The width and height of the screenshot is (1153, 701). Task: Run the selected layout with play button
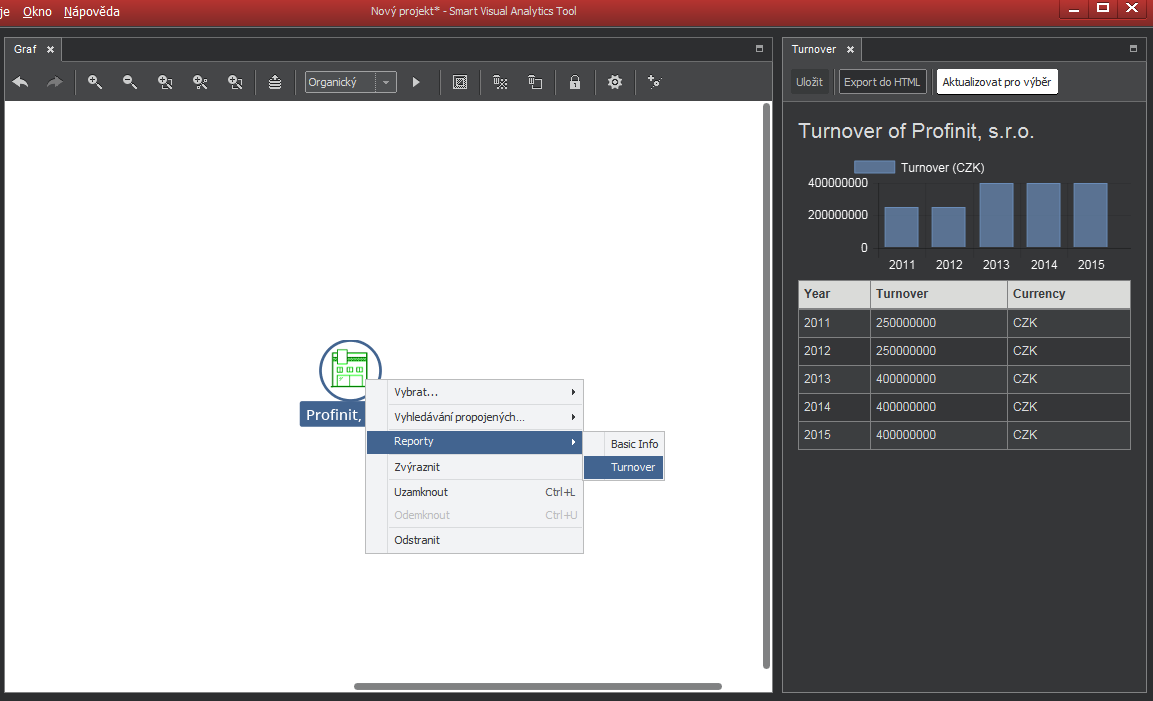417,82
